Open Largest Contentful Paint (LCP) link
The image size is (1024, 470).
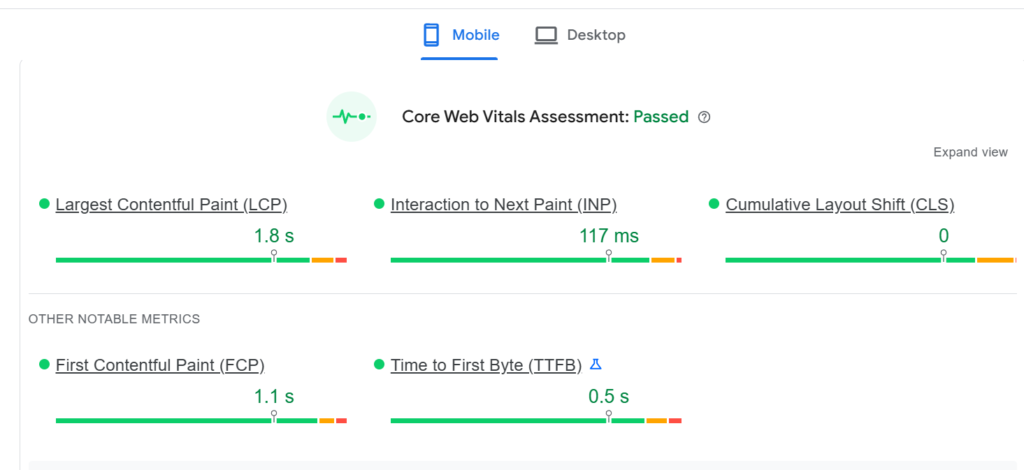171,205
